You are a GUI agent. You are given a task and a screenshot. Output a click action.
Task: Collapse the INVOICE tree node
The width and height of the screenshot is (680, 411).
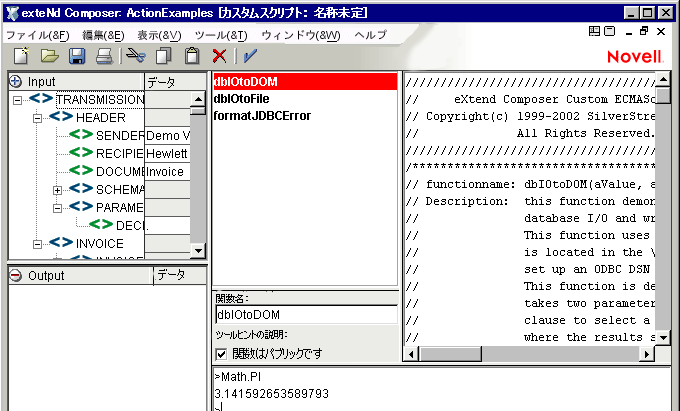point(37,245)
